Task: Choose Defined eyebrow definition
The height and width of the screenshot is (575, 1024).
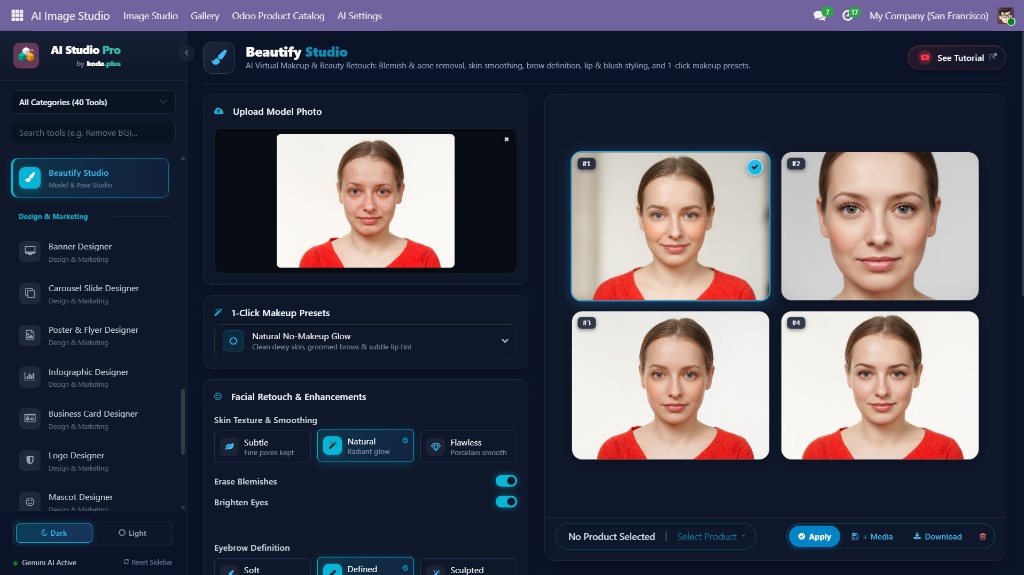Action: click(366, 567)
